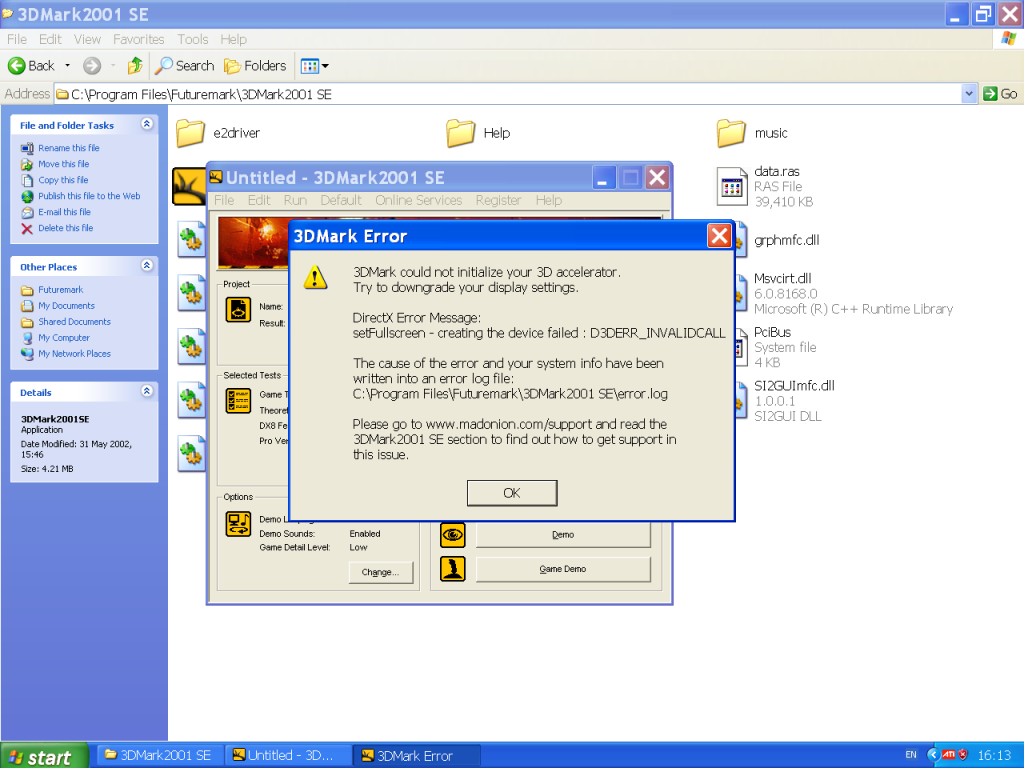Select the music folder icon

tap(731, 133)
